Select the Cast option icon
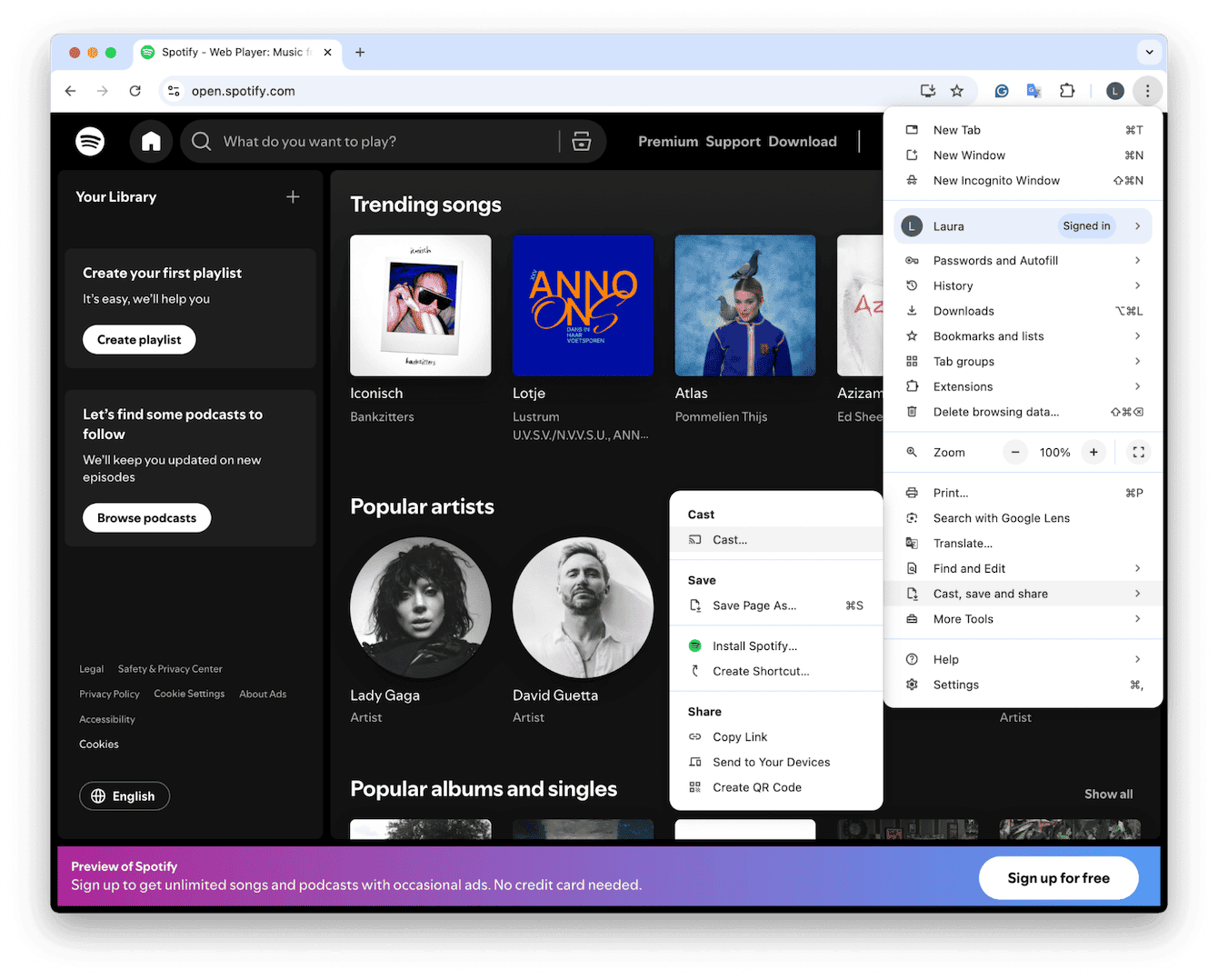Image resolution: width=1218 pixels, height=980 pixels. [x=696, y=539]
